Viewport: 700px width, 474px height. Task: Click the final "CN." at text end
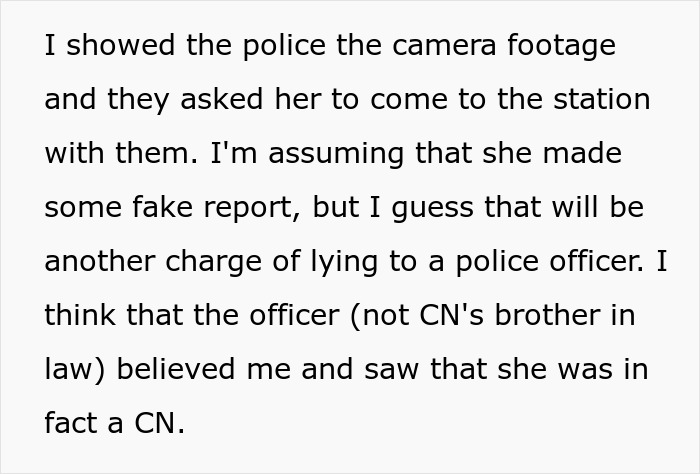pyautogui.click(x=159, y=423)
